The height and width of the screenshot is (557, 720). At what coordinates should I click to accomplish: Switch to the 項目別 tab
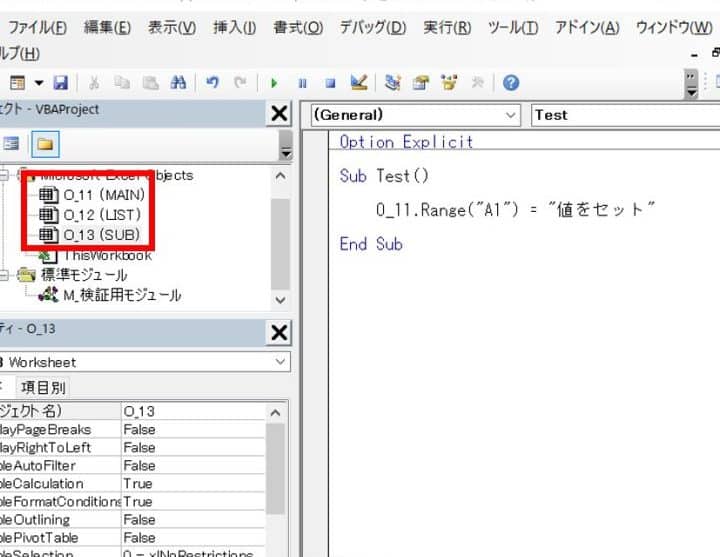pos(43,388)
